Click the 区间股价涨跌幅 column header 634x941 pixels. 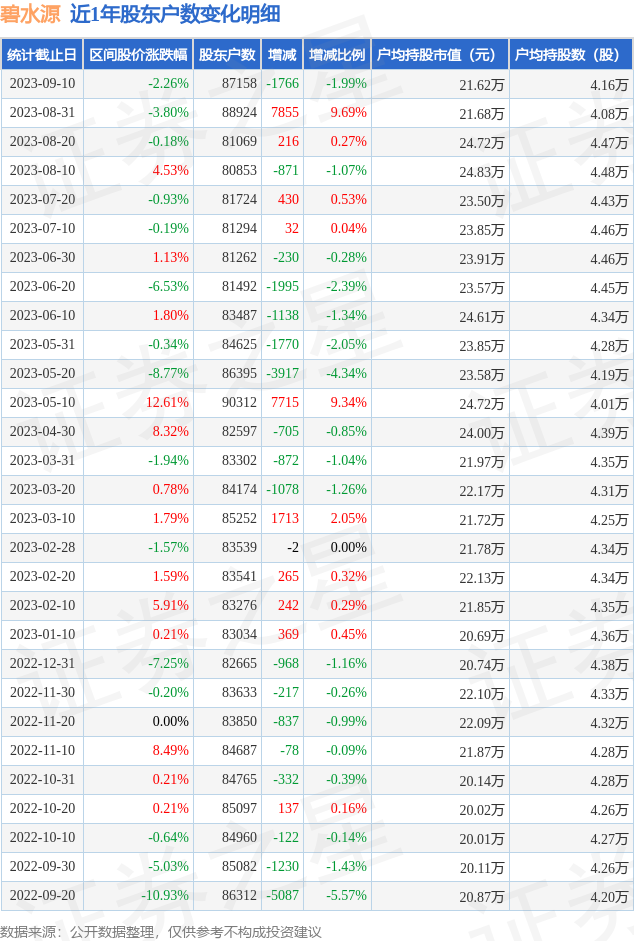138,55
